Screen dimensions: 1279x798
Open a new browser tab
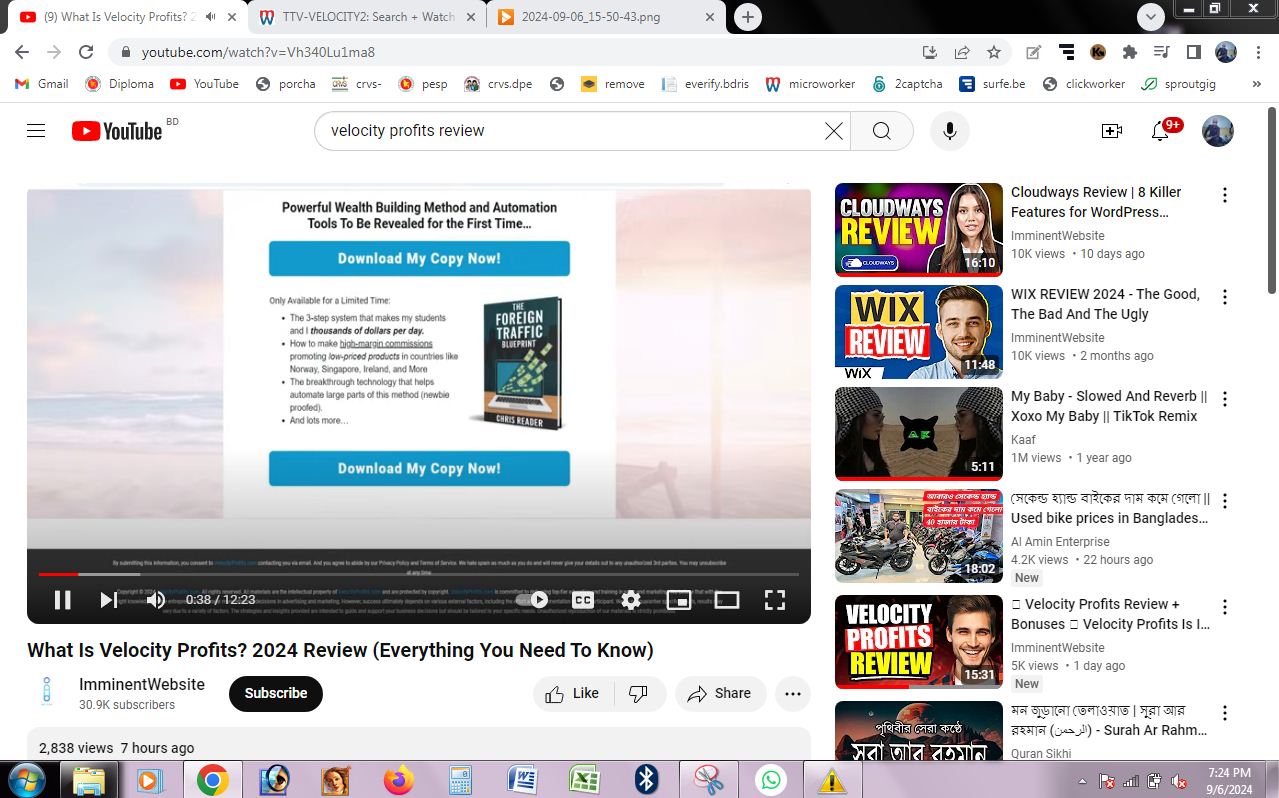[748, 17]
